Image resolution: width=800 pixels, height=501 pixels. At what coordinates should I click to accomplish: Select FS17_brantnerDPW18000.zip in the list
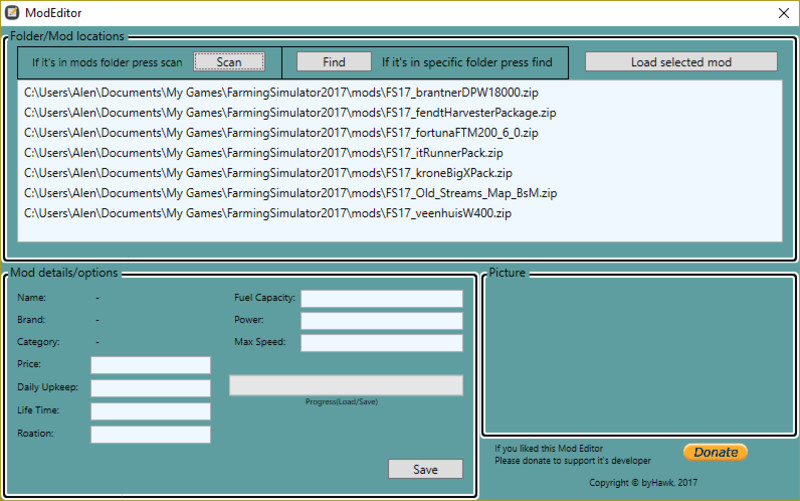[281, 93]
